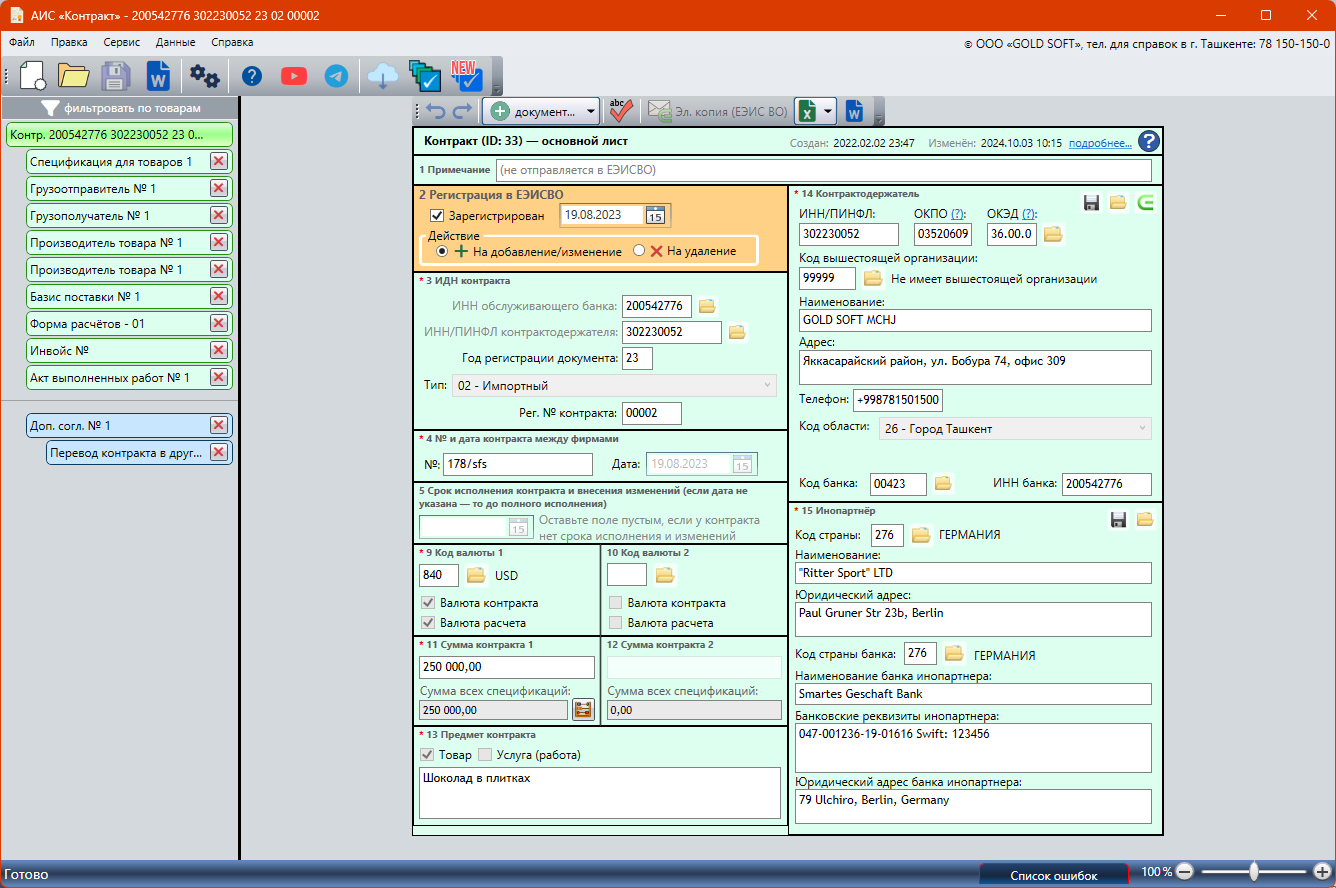Click ОКПО help (?) link
The height and width of the screenshot is (888, 1336).
[957, 213]
